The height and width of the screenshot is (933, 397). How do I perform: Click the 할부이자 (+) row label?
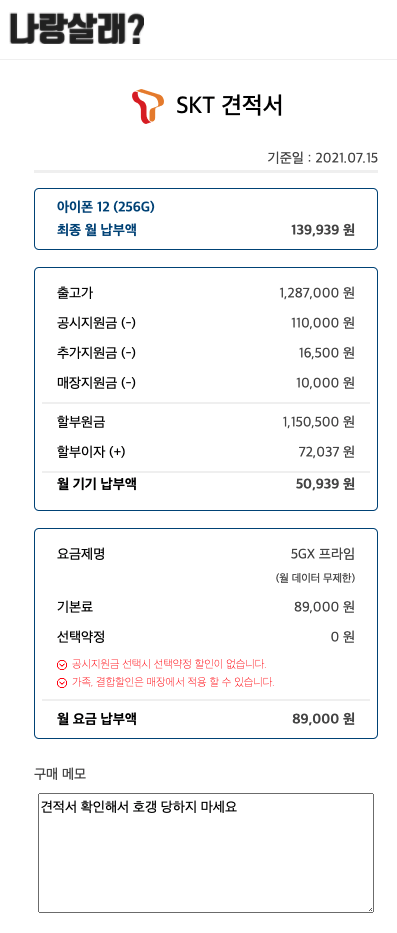[x=91, y=452]
